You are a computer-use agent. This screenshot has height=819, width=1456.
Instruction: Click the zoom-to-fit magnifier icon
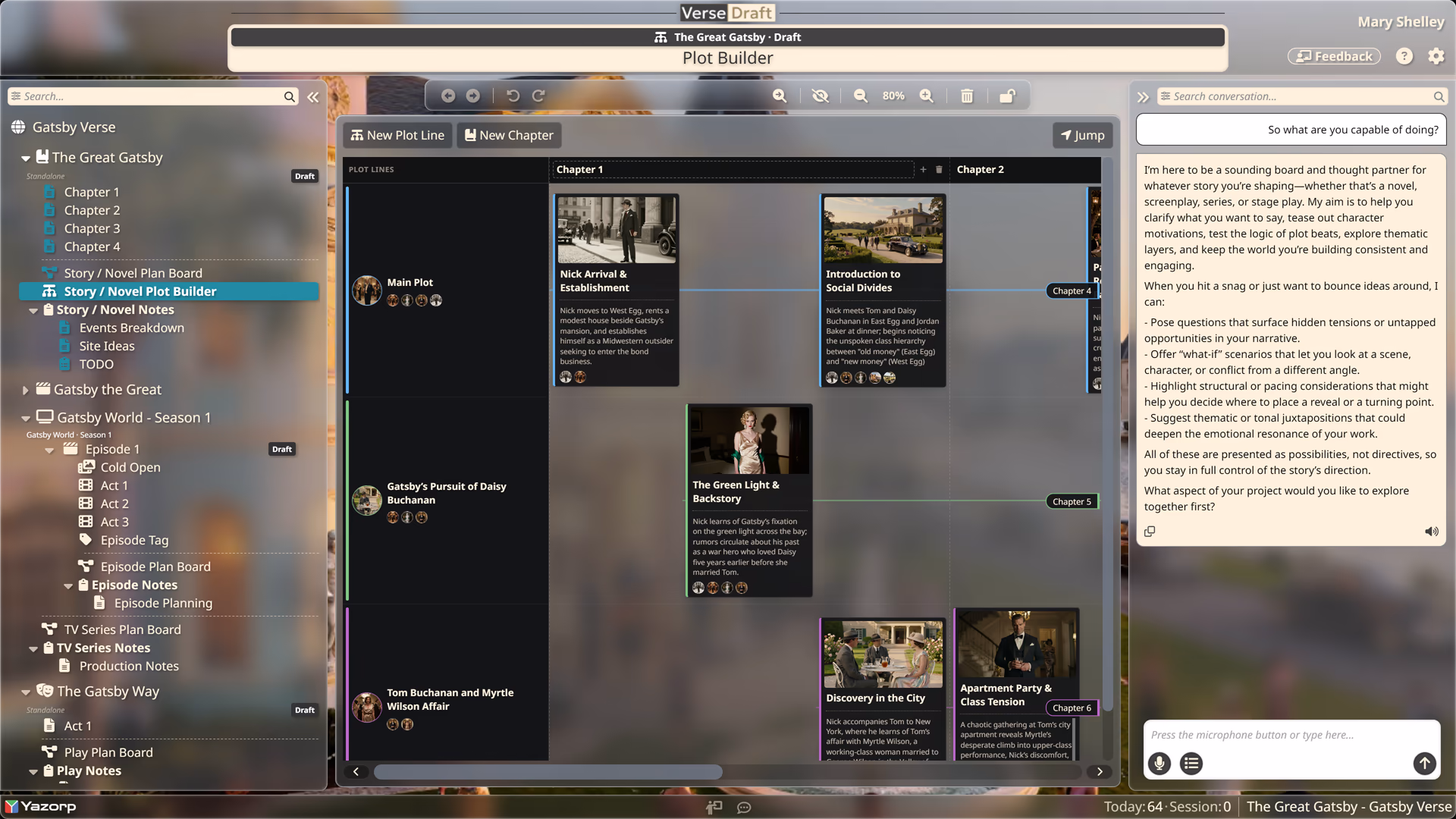pos(780,96)
